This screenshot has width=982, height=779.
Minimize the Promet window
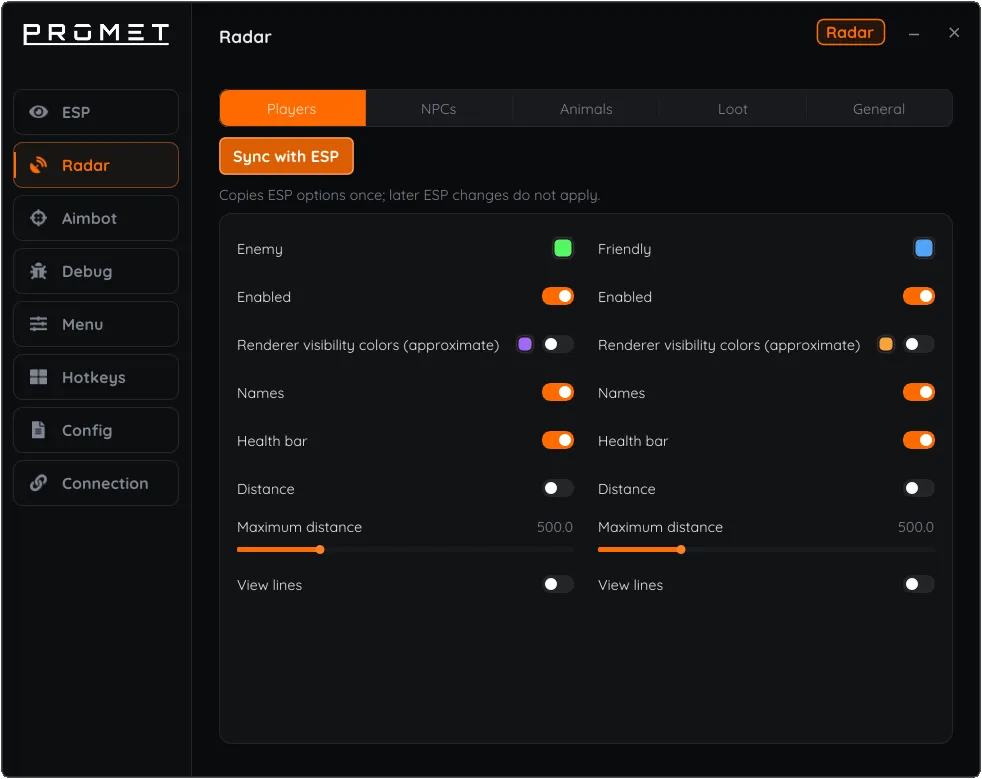pyautogui.click(x=914, y=34)
